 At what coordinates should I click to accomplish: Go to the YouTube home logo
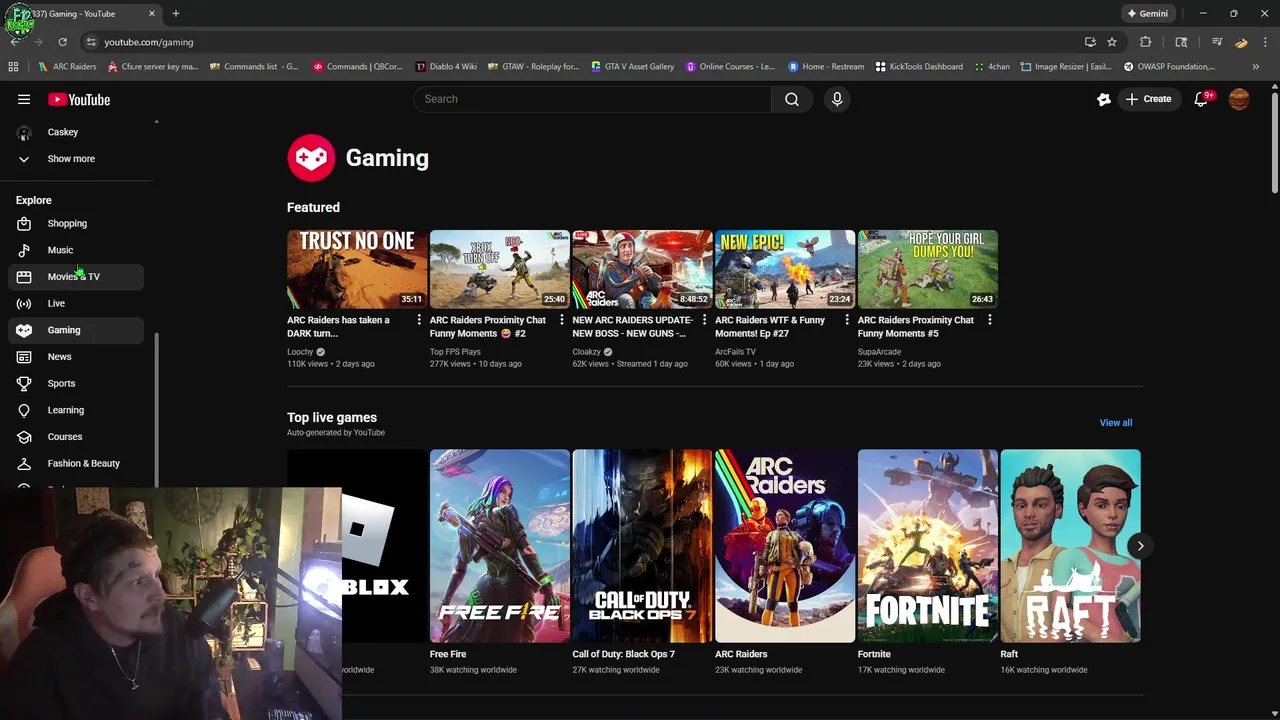pos(79,99)
